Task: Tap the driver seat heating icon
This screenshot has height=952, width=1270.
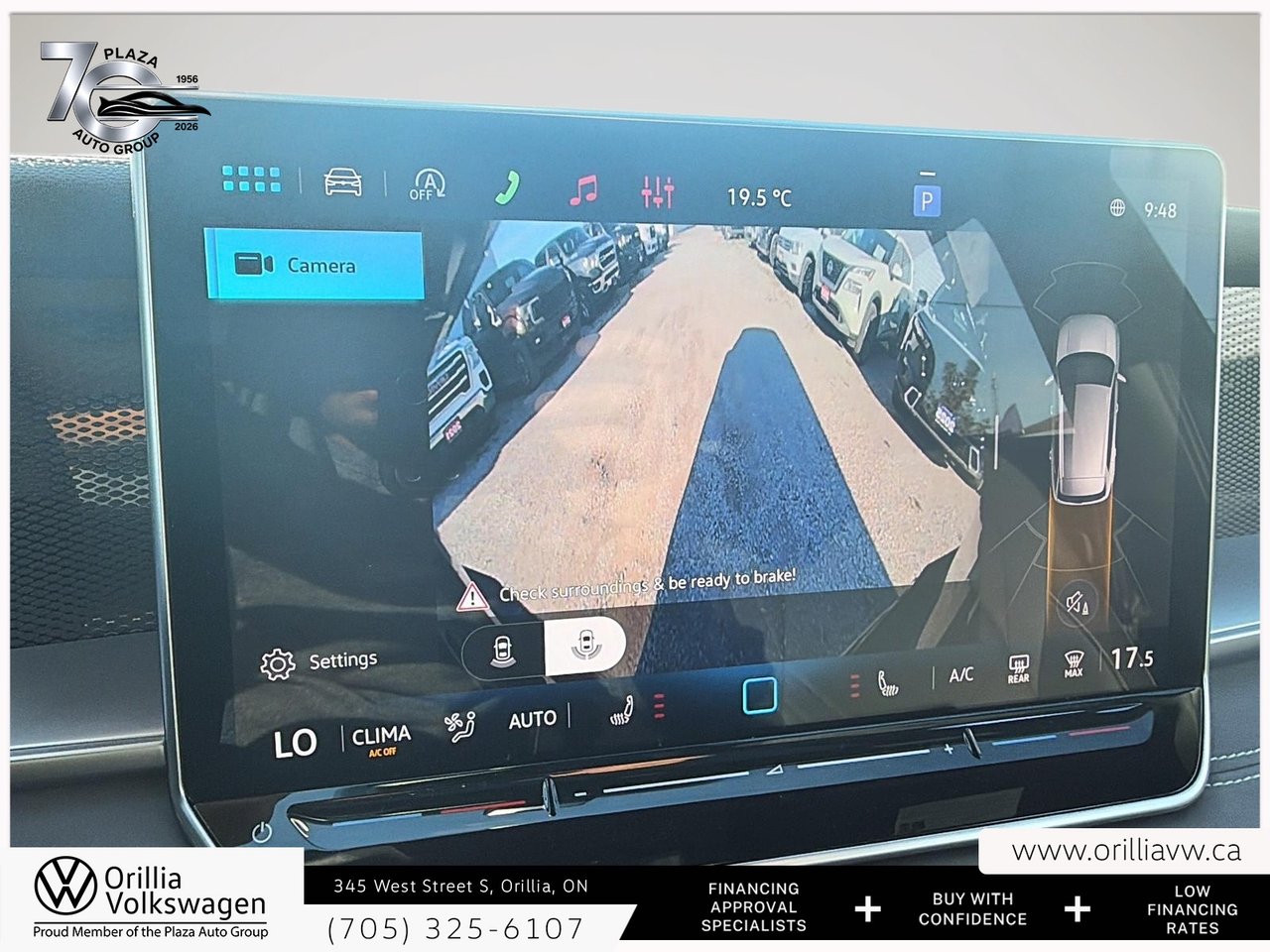Action: point(622,711)
